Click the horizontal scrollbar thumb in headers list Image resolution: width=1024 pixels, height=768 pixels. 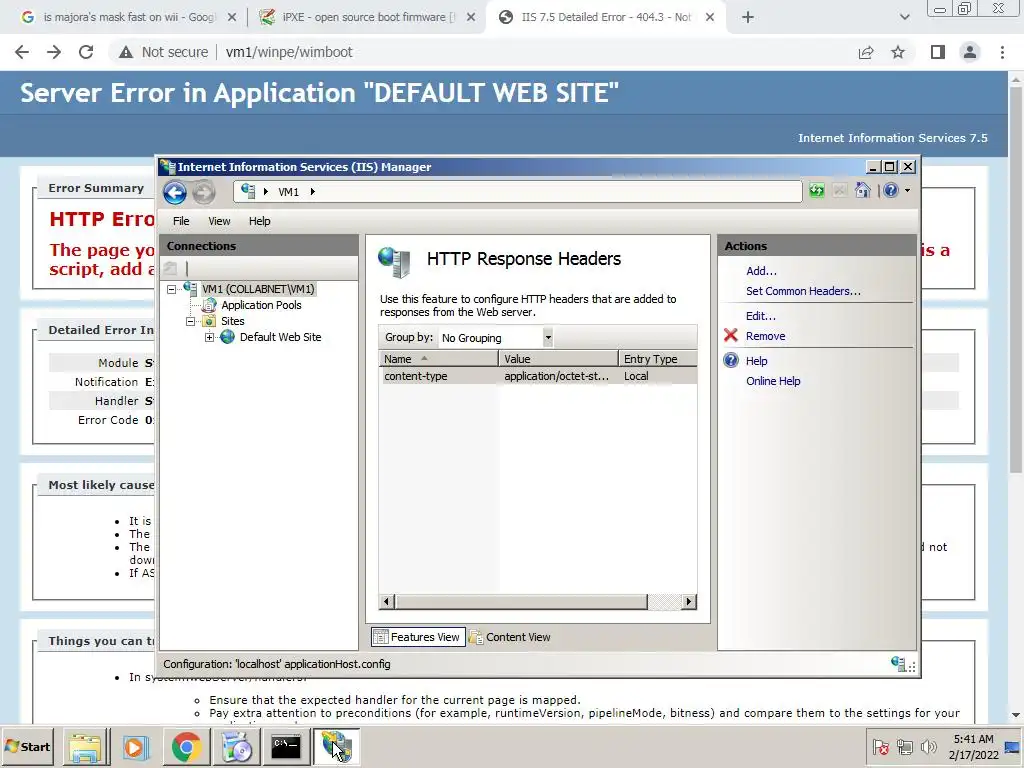521,601
